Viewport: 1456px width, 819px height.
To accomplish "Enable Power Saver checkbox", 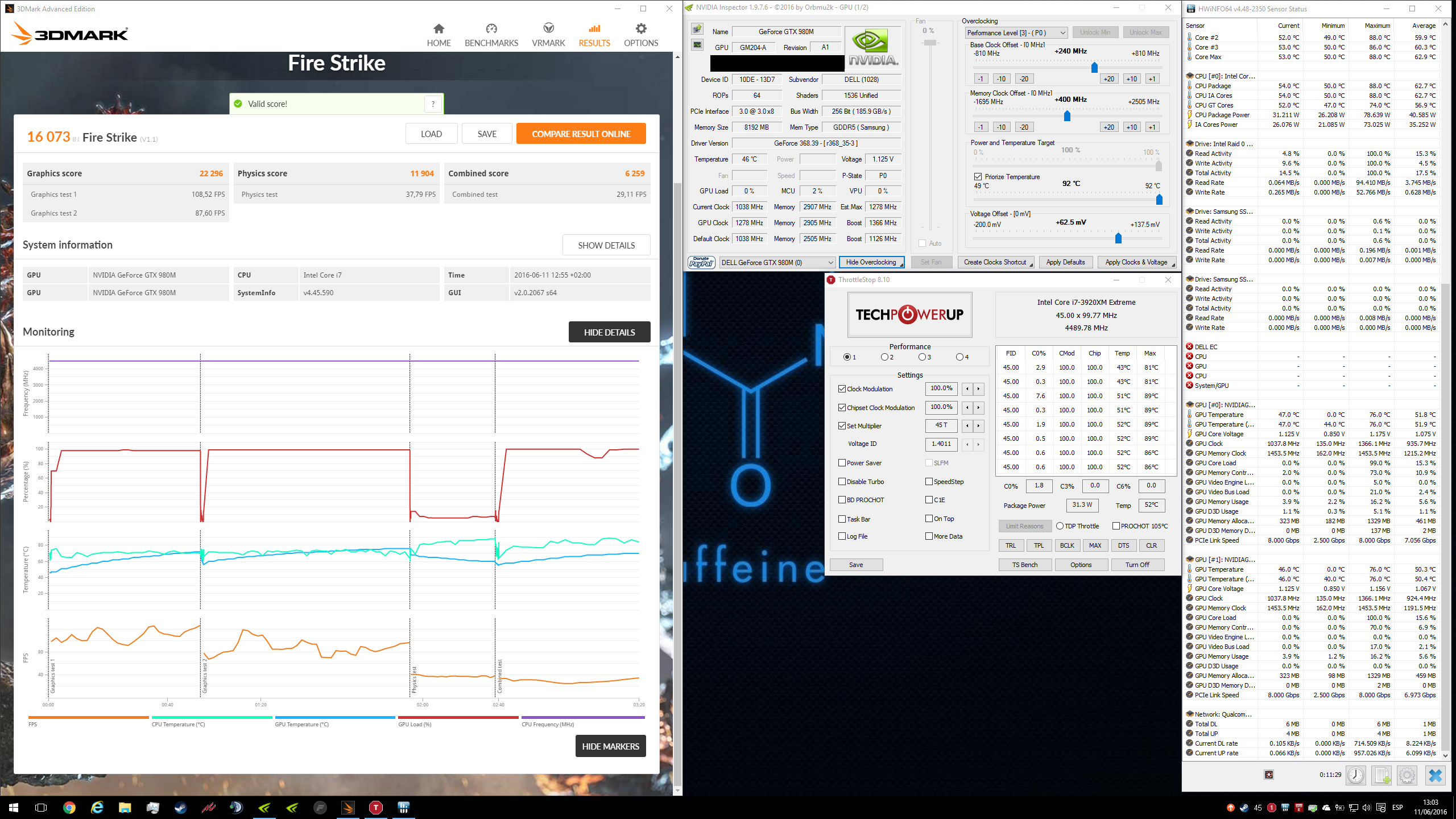I will pyautogui.click(x=842, y=463).
